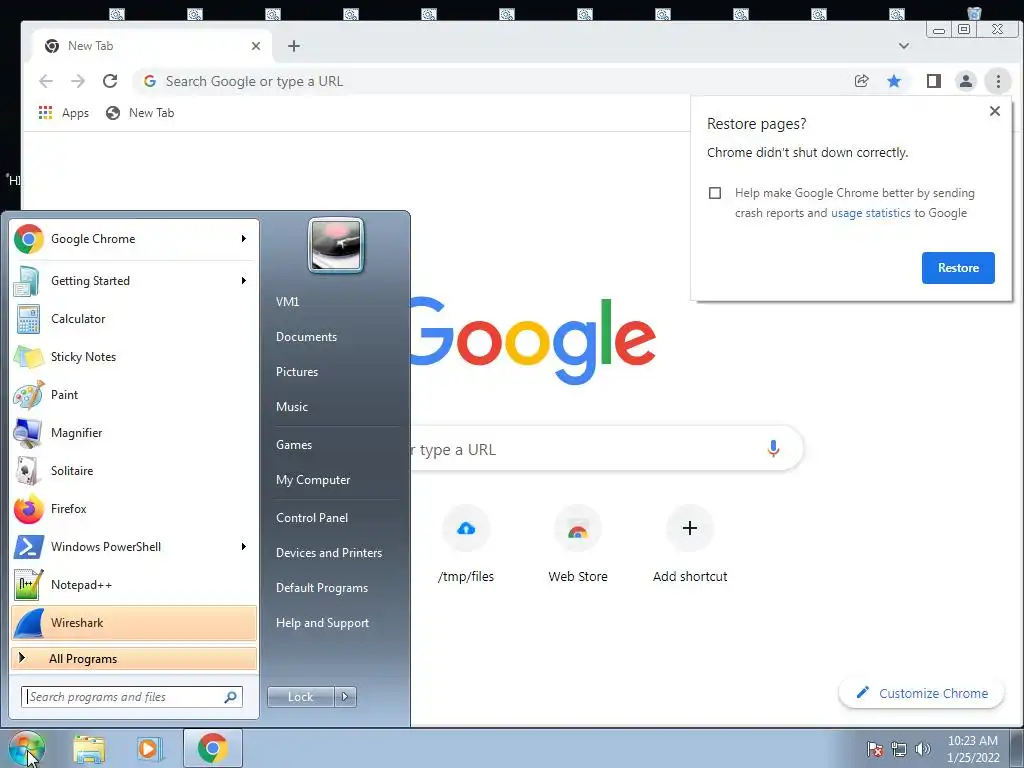
Task: Open Devices and Printers
Action: coord(328,552)
